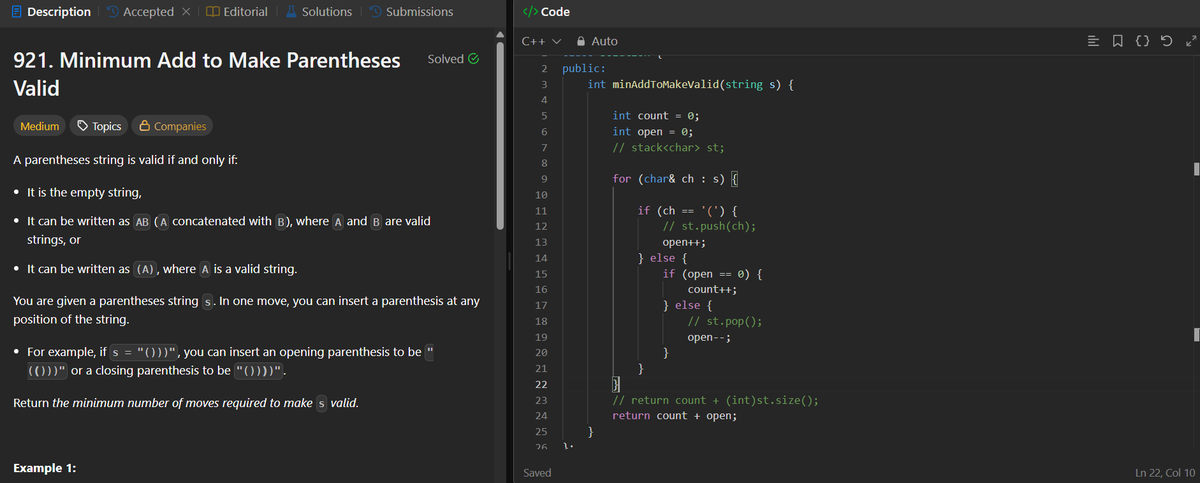Click the line 'return count + open;'
1200x483 pixels.
(x=674, y=416)
